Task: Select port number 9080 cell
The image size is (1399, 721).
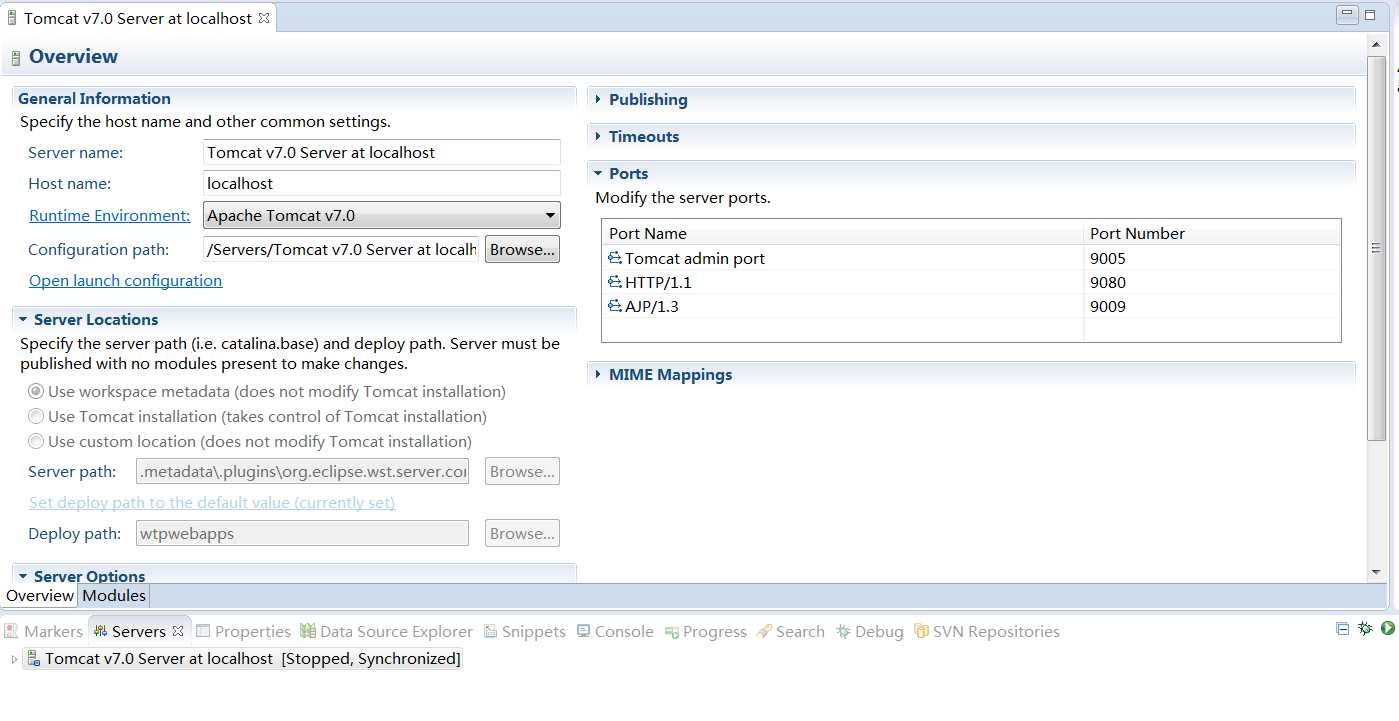Action: point(1212,282)
